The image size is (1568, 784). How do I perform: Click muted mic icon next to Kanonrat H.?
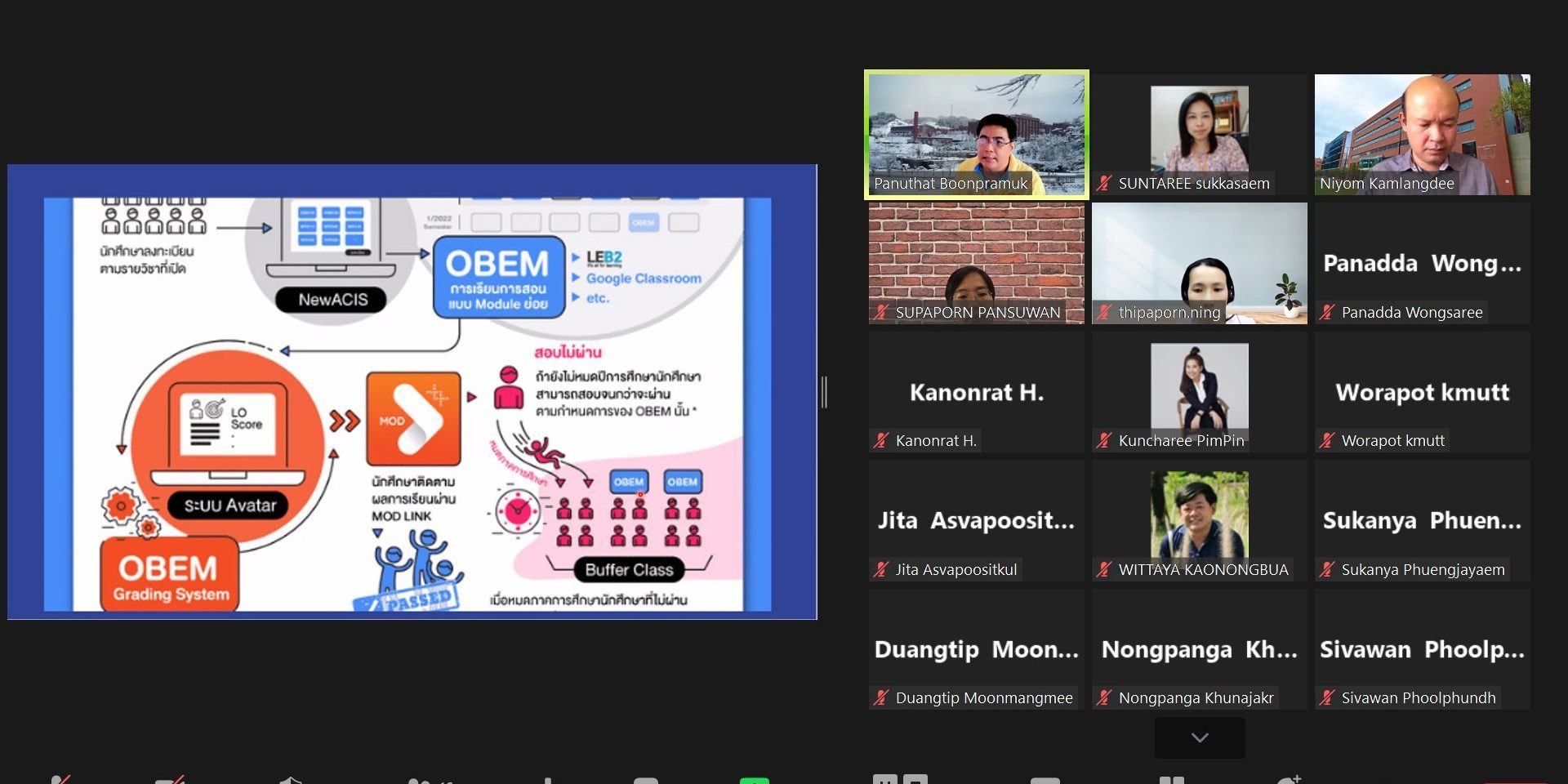coord(881,441)
